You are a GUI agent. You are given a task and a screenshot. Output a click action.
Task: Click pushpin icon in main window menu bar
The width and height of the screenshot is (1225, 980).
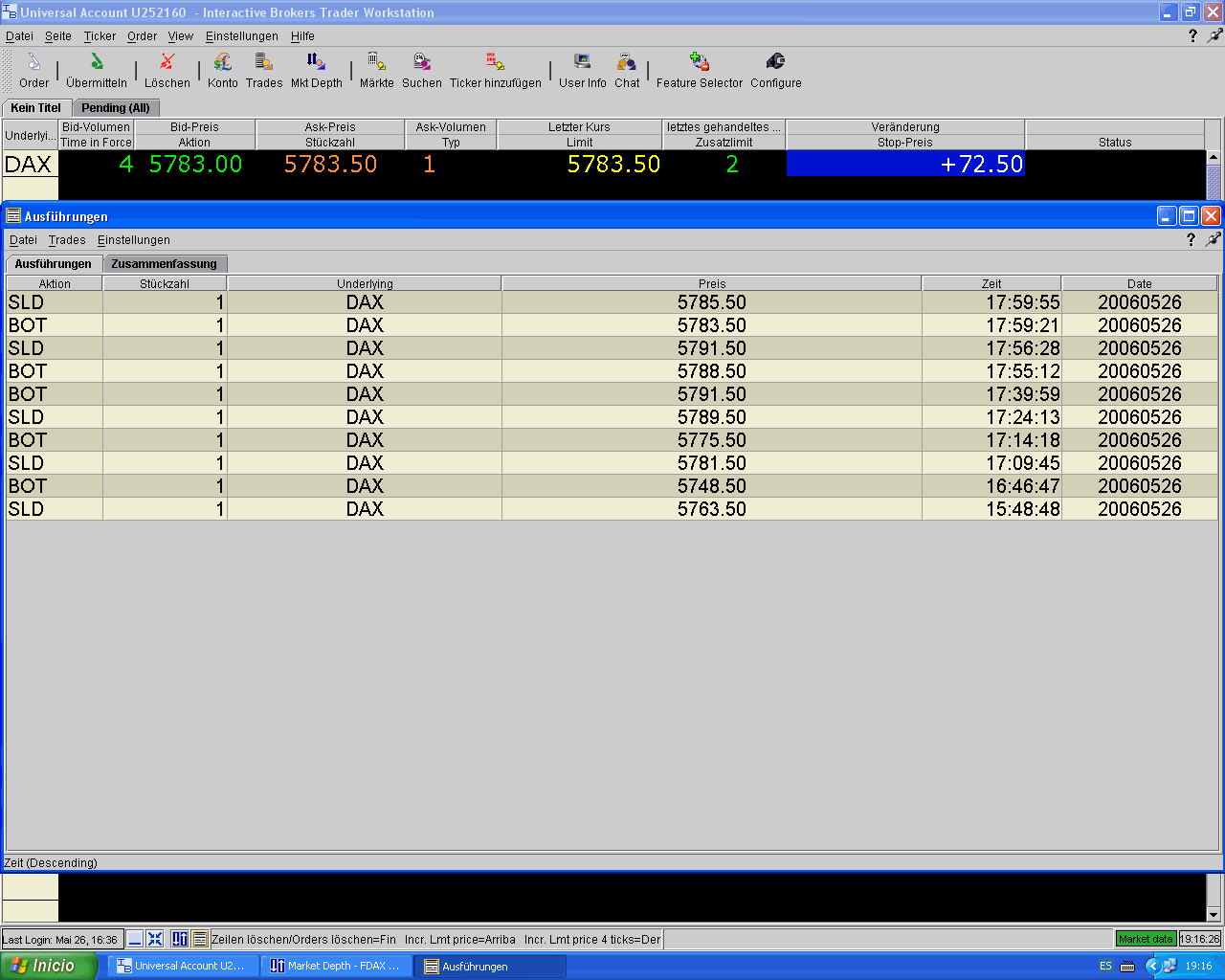pos(1214,35)
